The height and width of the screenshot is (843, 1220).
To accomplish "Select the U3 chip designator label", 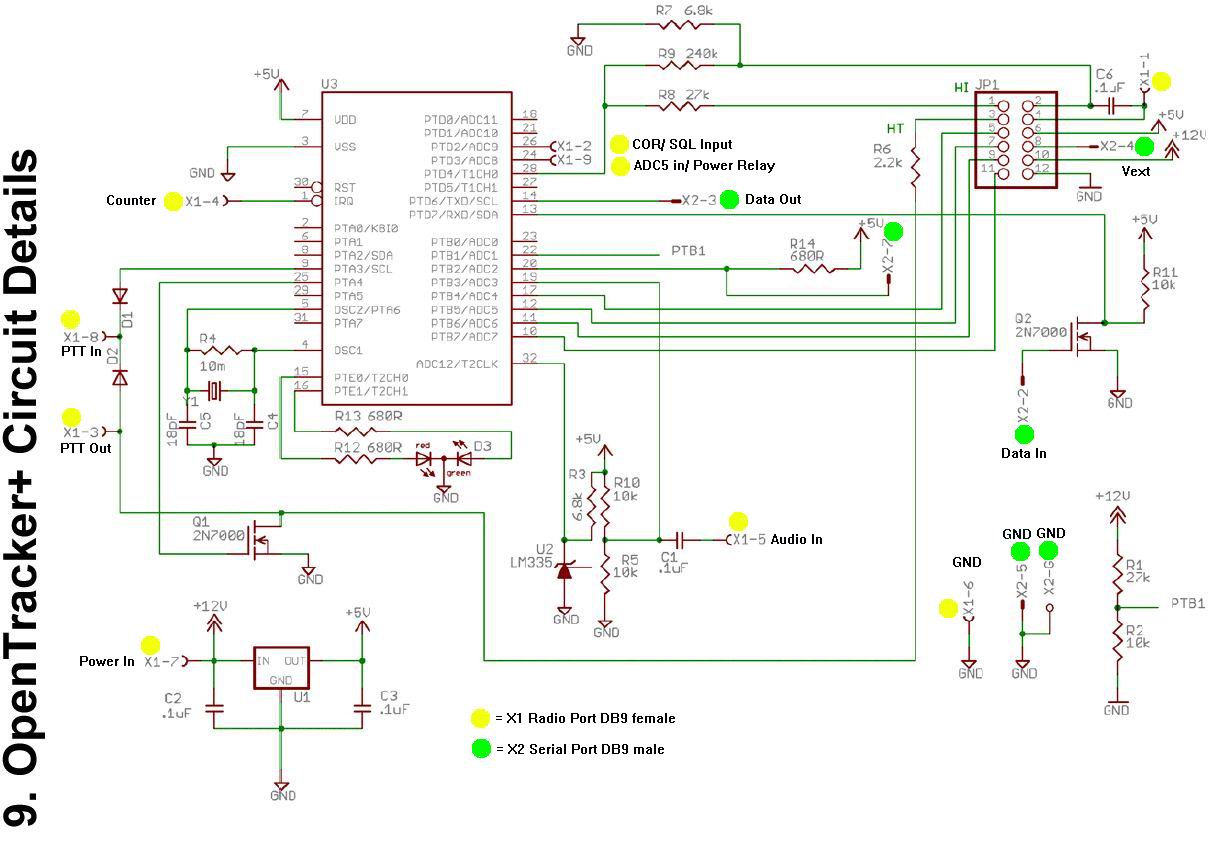I will [329, 84].
